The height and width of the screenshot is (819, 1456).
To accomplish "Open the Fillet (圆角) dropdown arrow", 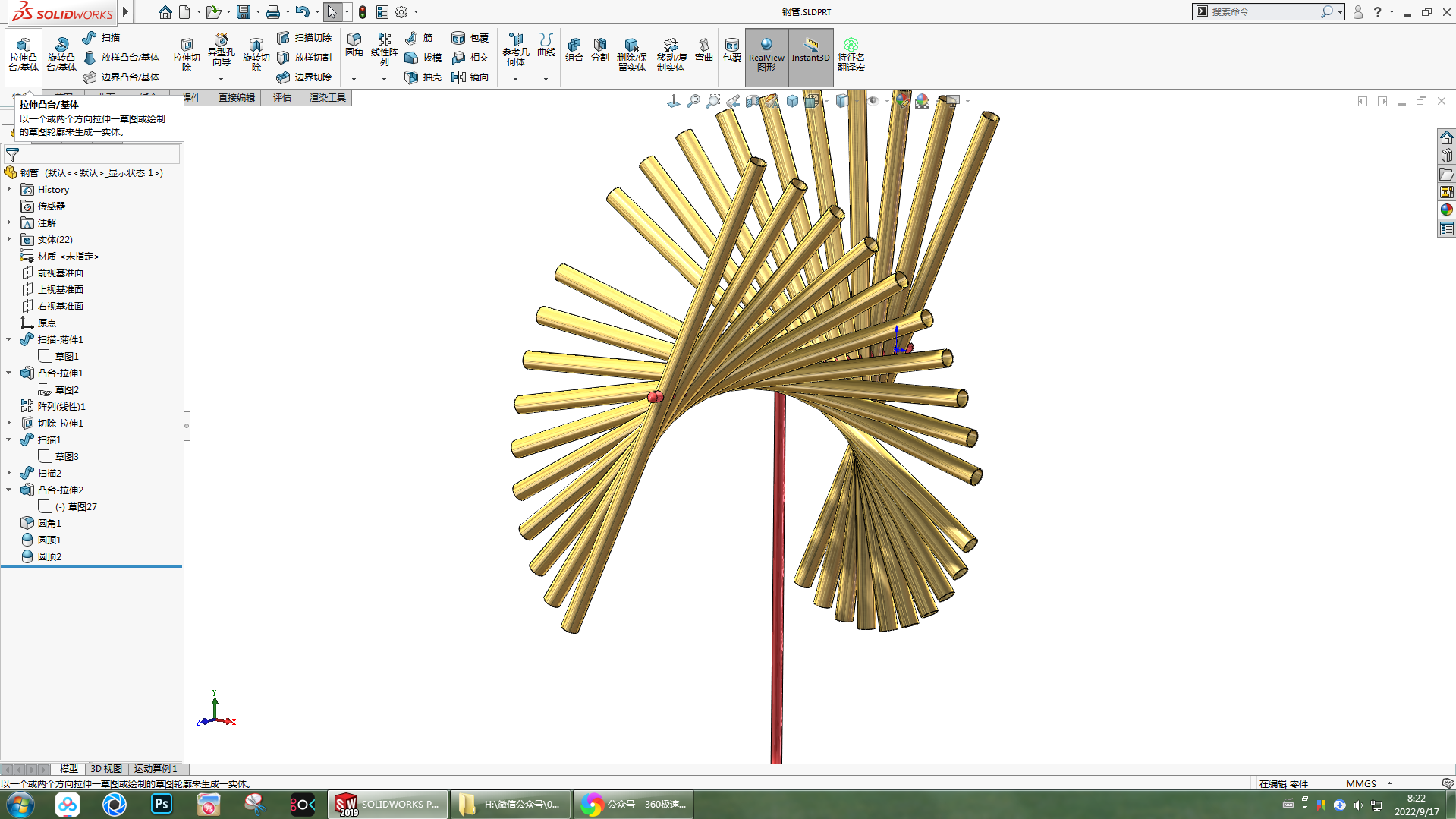I will point(354,79).
